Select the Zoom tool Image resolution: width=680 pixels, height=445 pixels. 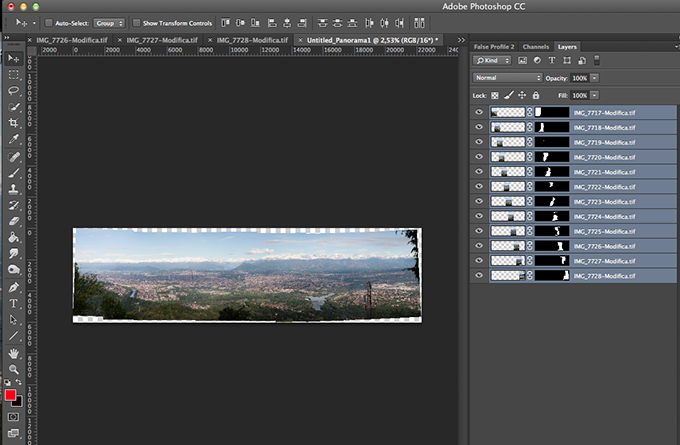click(14, 369)
